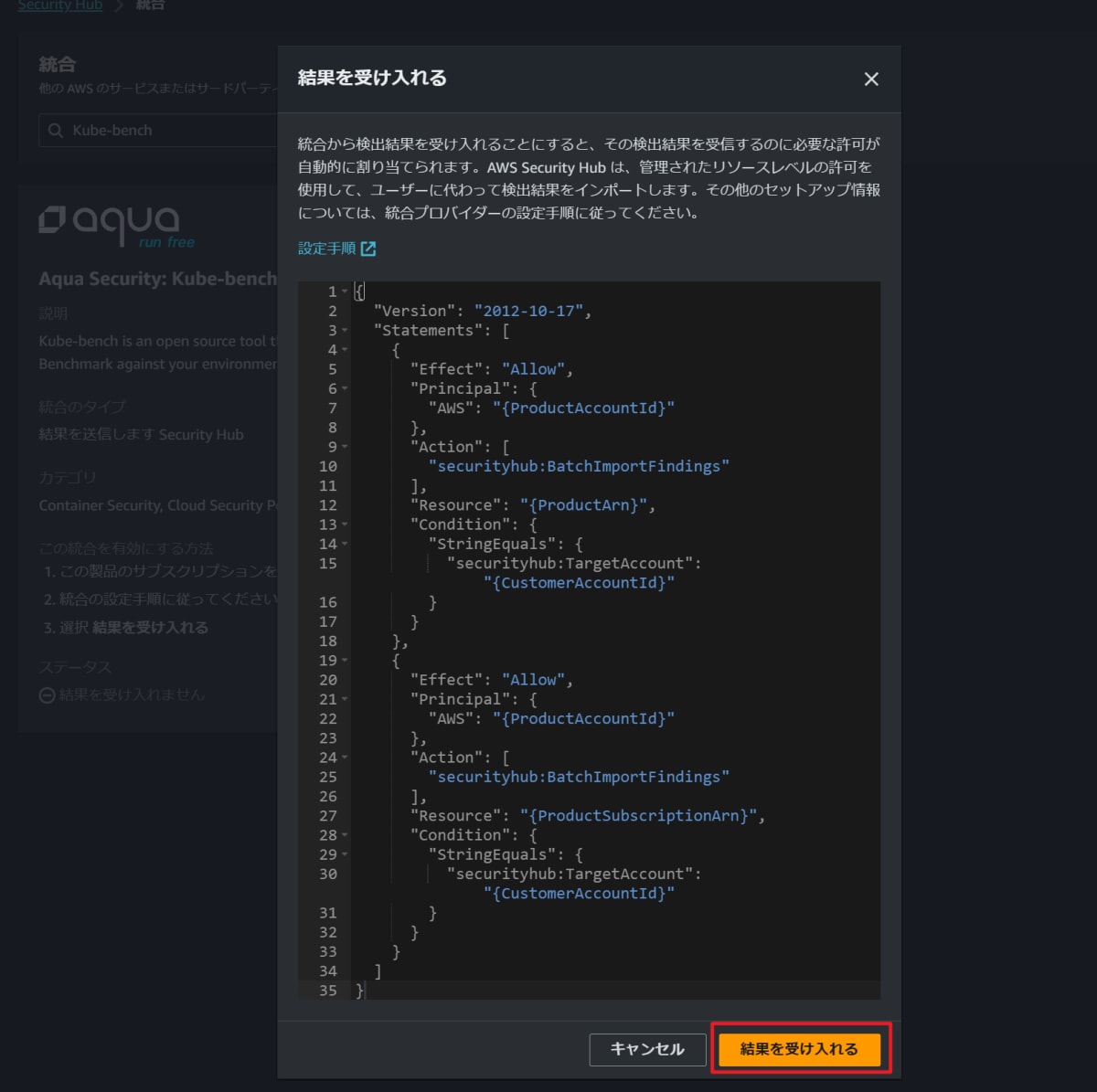Click the Kube-bench search field
Screen dimensions: 1097x1092
157,130
